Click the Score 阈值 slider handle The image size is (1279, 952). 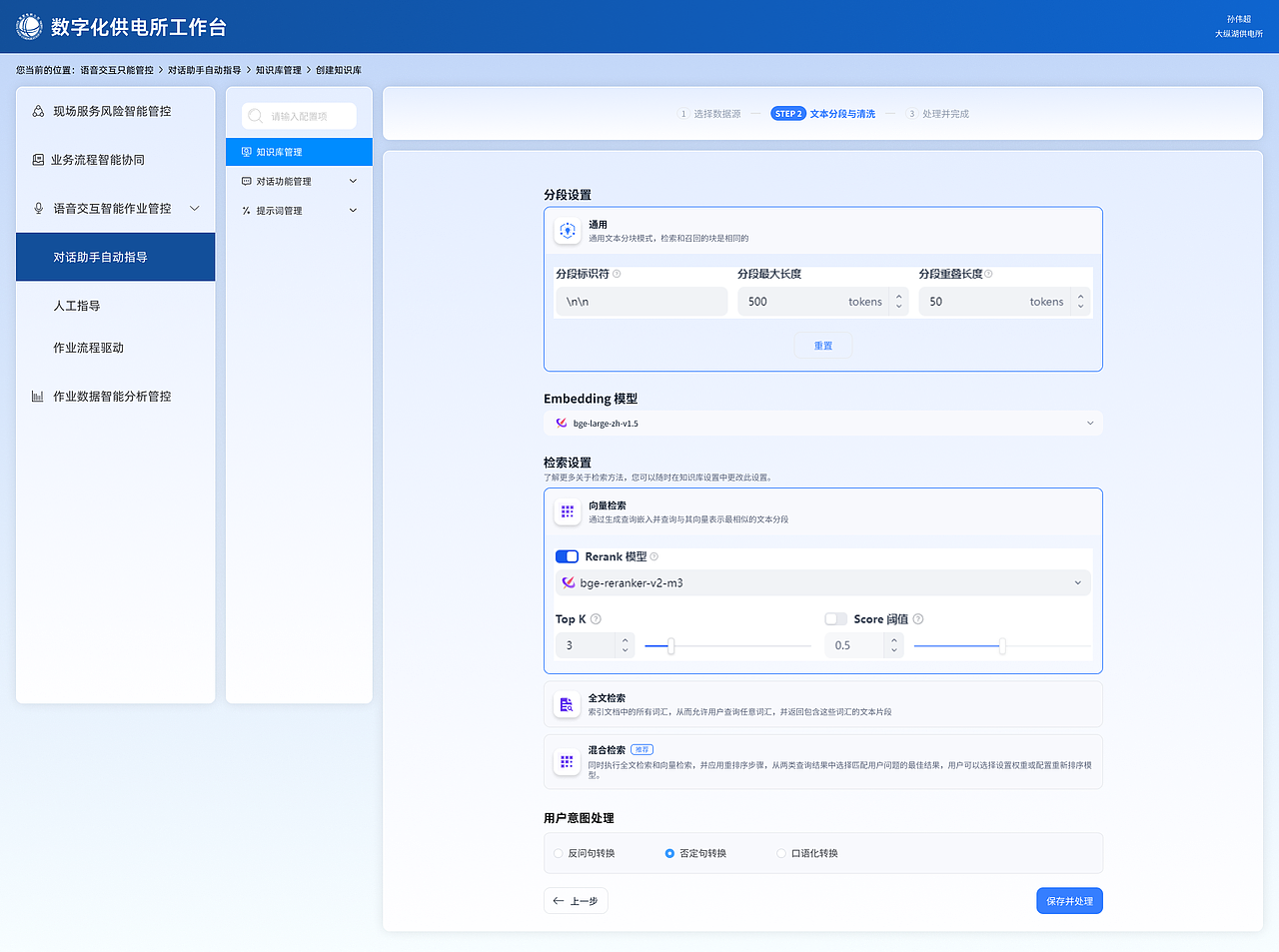(1002, 646)
